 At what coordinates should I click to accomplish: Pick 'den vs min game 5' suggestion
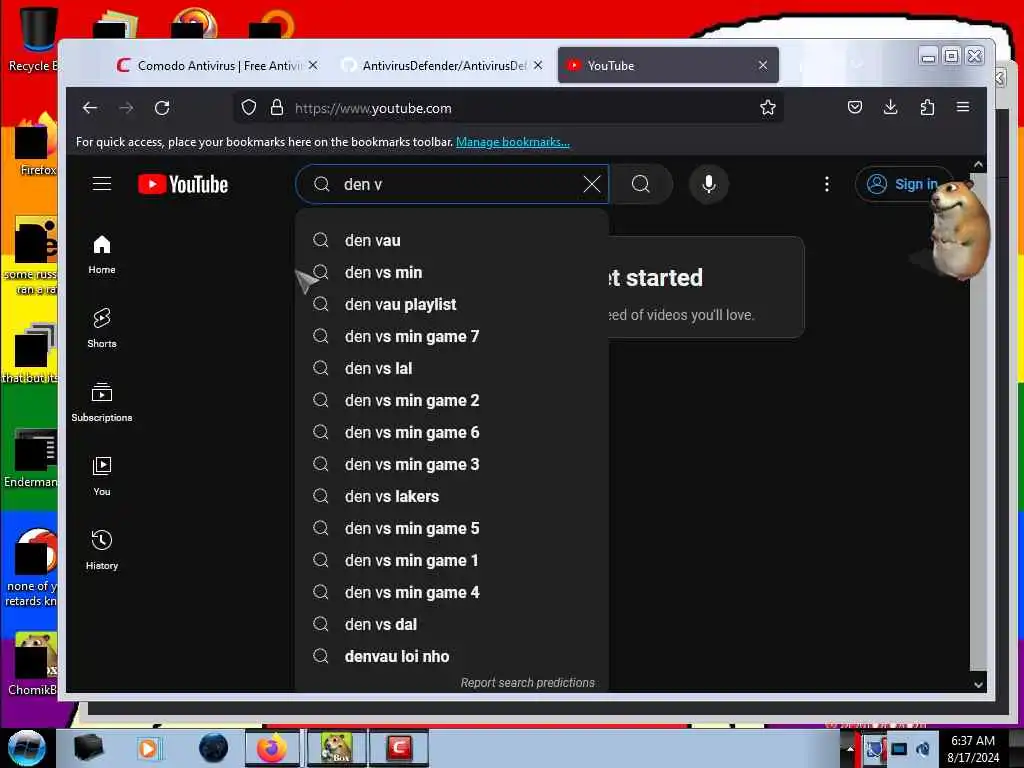tap(452, 528)
